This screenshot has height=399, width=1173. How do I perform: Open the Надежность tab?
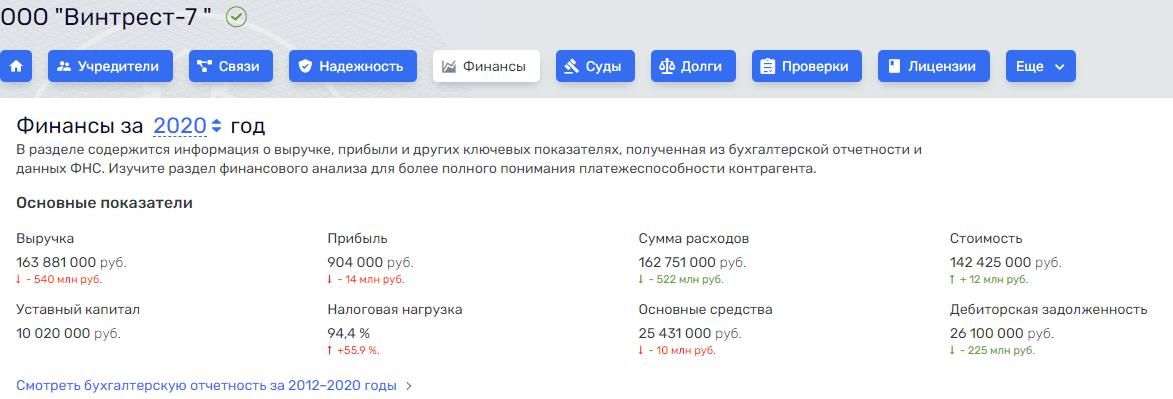point(352,67)
